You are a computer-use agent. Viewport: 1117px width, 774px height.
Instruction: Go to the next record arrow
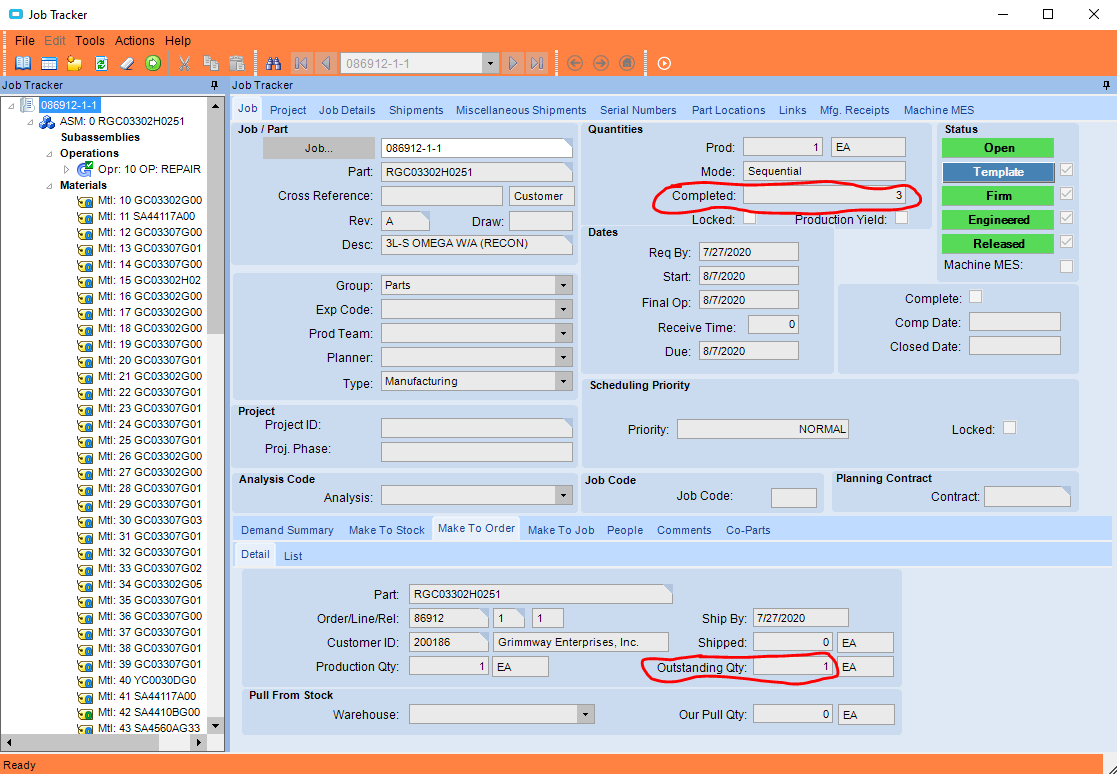512,63
